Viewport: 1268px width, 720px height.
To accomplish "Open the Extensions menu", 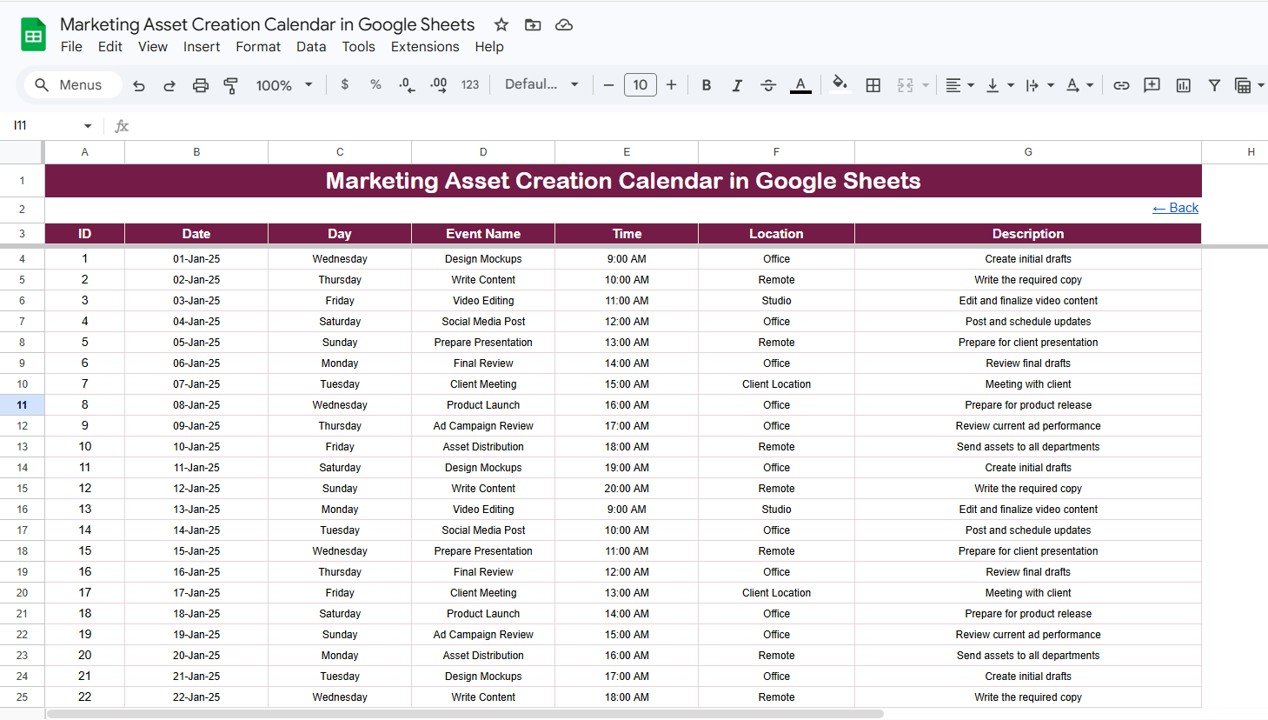I will coord(425,46).
